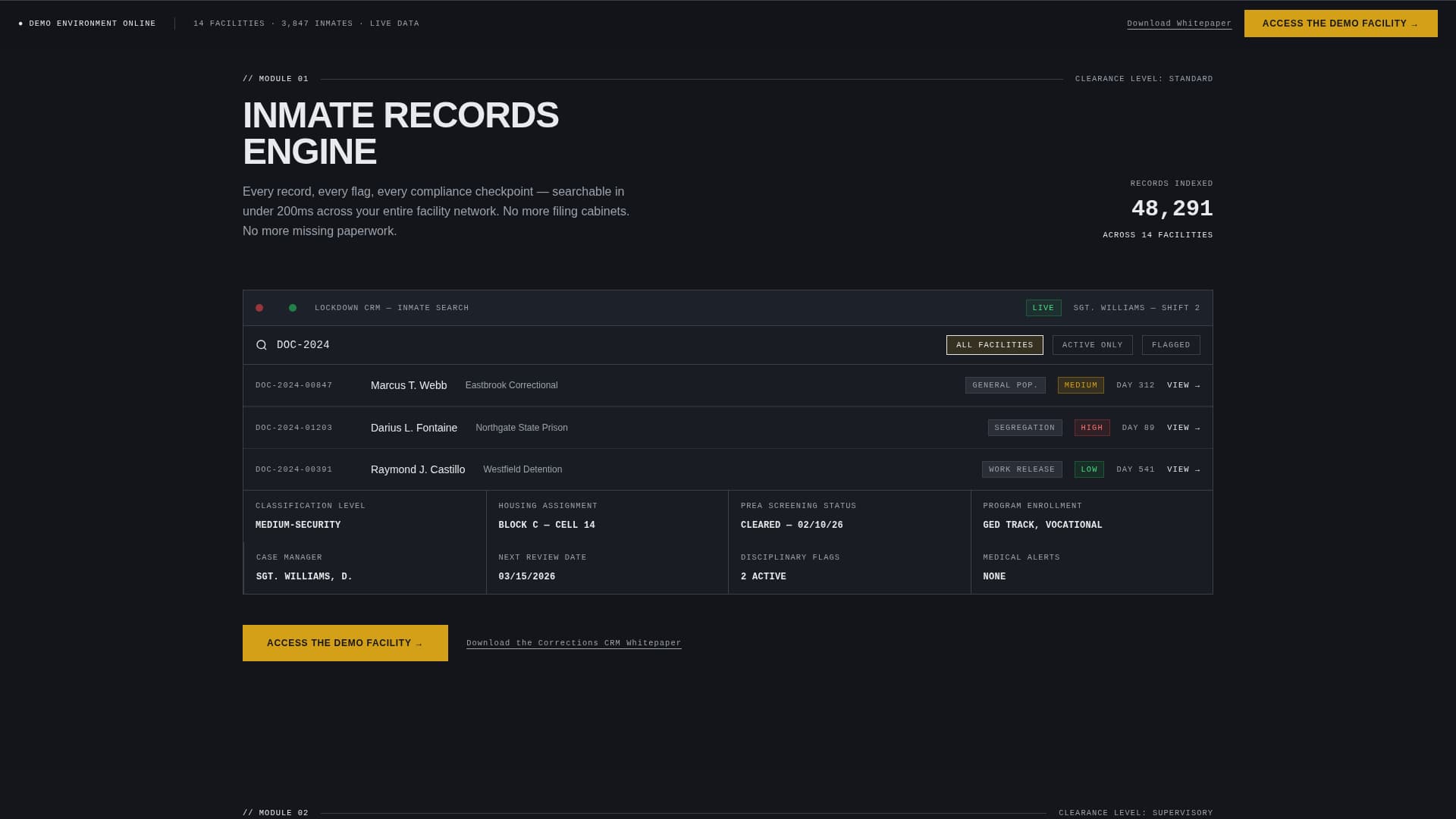This screenshot has height=819, width=1456.
Task: Click next review date 03/15/2026
Action: coord(527,576)
